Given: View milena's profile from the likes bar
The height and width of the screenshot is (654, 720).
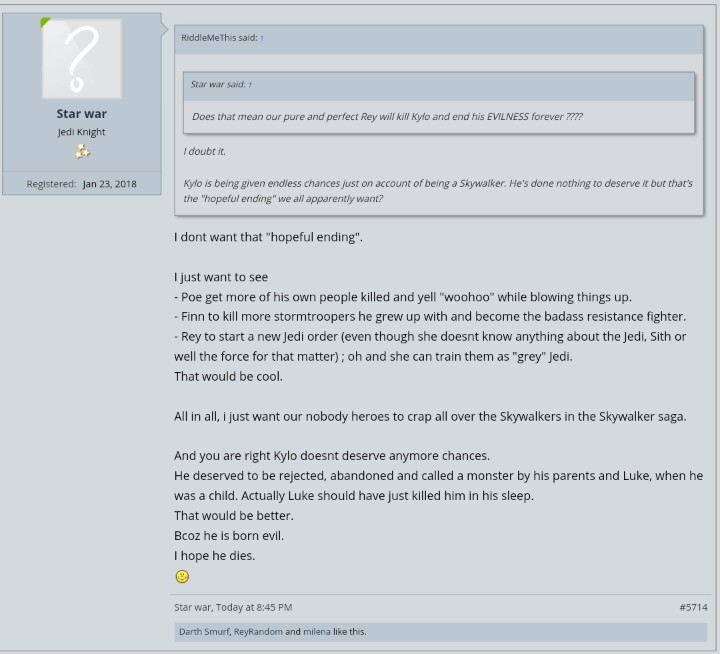Looking at the screenshot, I should 316,631.
